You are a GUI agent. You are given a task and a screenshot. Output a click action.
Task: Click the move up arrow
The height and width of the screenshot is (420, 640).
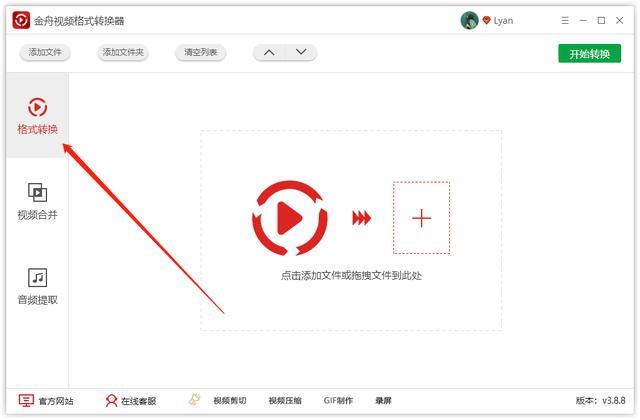coord(269,53)
